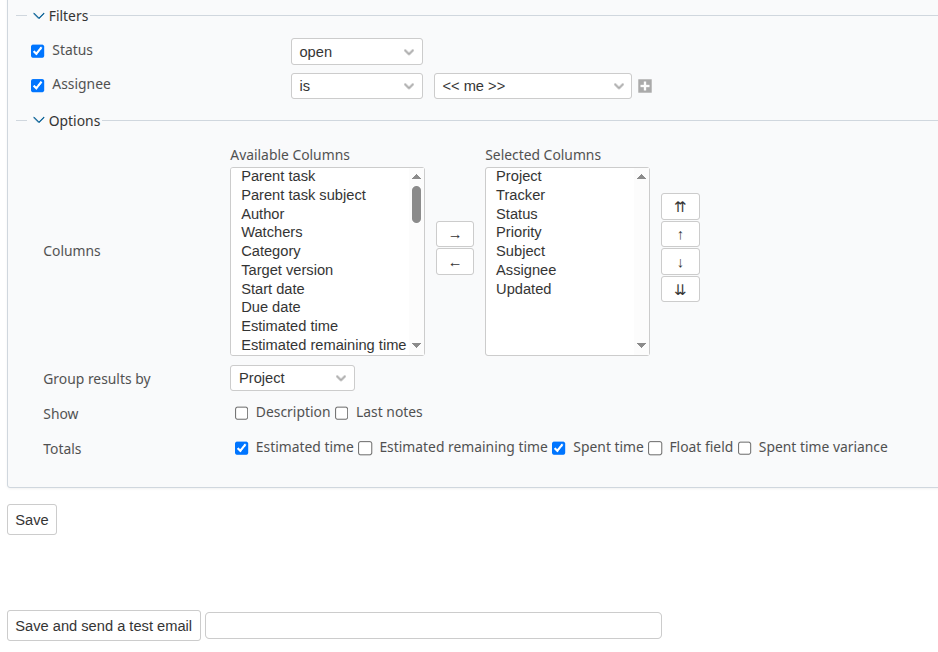
Task: Select Priority in Selected Columns list
Action: pyautogui.click(x=519, y=232)
